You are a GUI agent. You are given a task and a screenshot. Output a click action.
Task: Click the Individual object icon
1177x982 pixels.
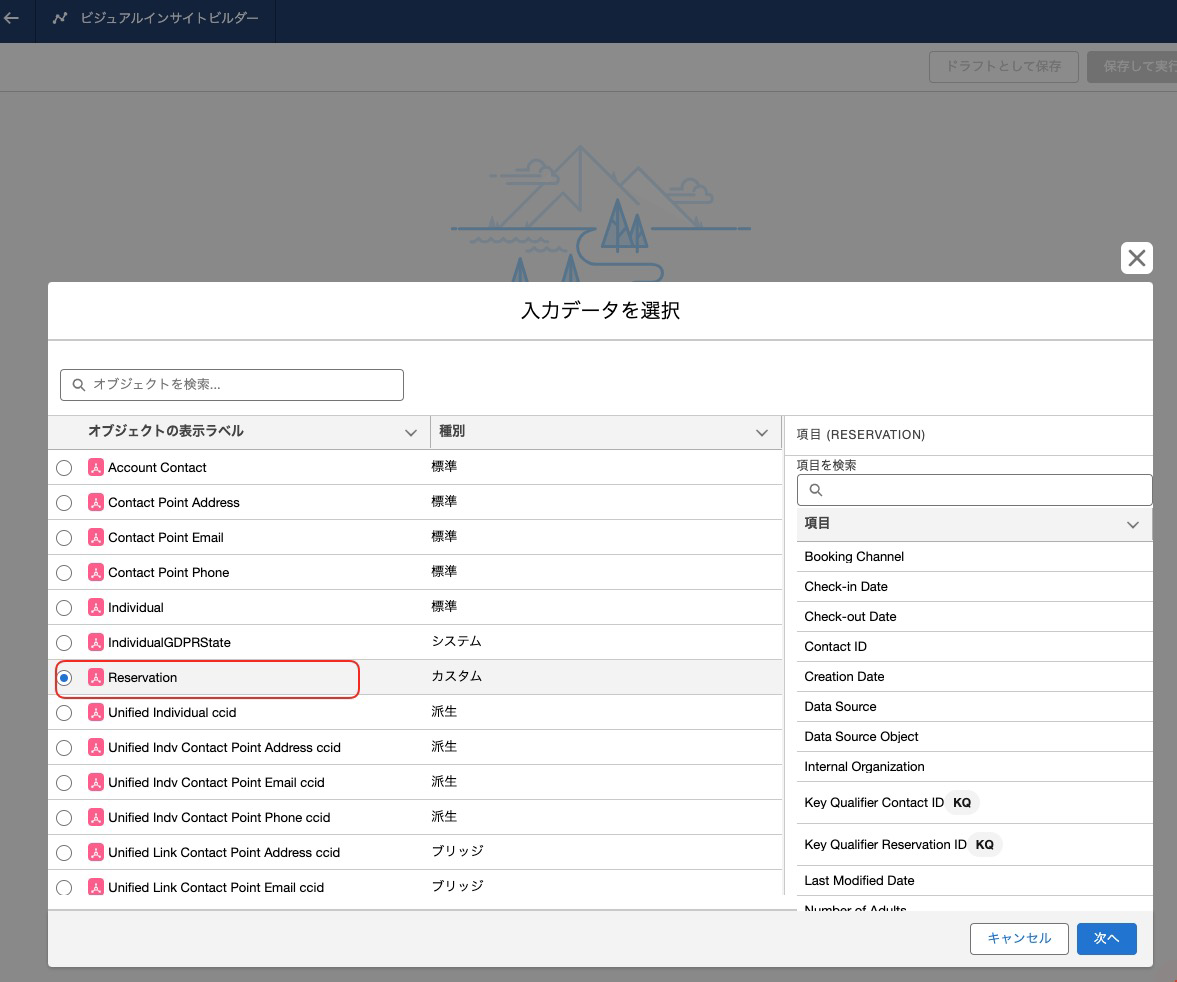click(95, 607)
